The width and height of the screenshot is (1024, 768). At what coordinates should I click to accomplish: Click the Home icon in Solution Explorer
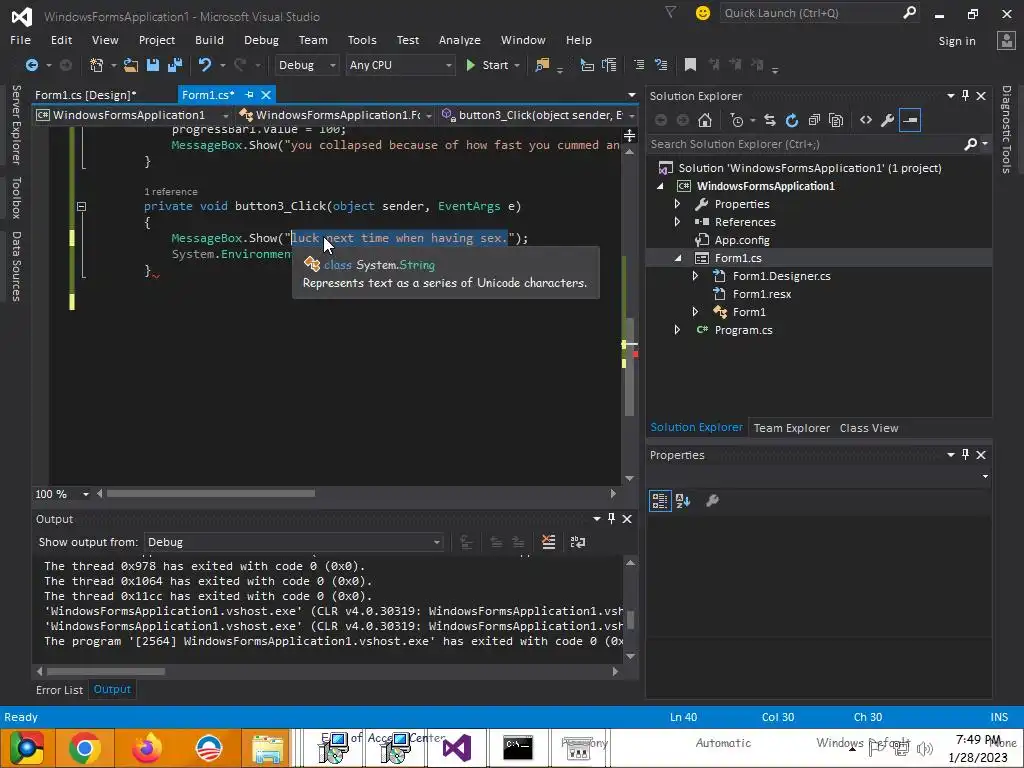point(705,120)
